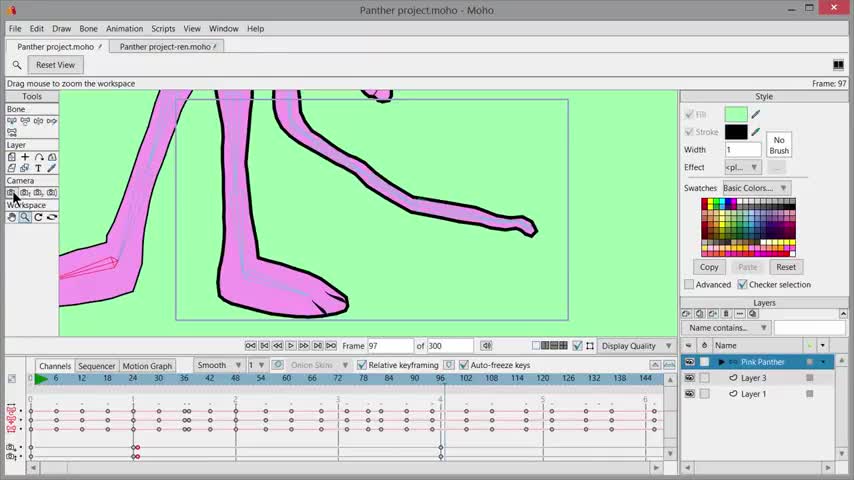The height and width of the screenshot is (480, 854).
Task: Open the layer column options arrow
Action: (x=822, y=345)
